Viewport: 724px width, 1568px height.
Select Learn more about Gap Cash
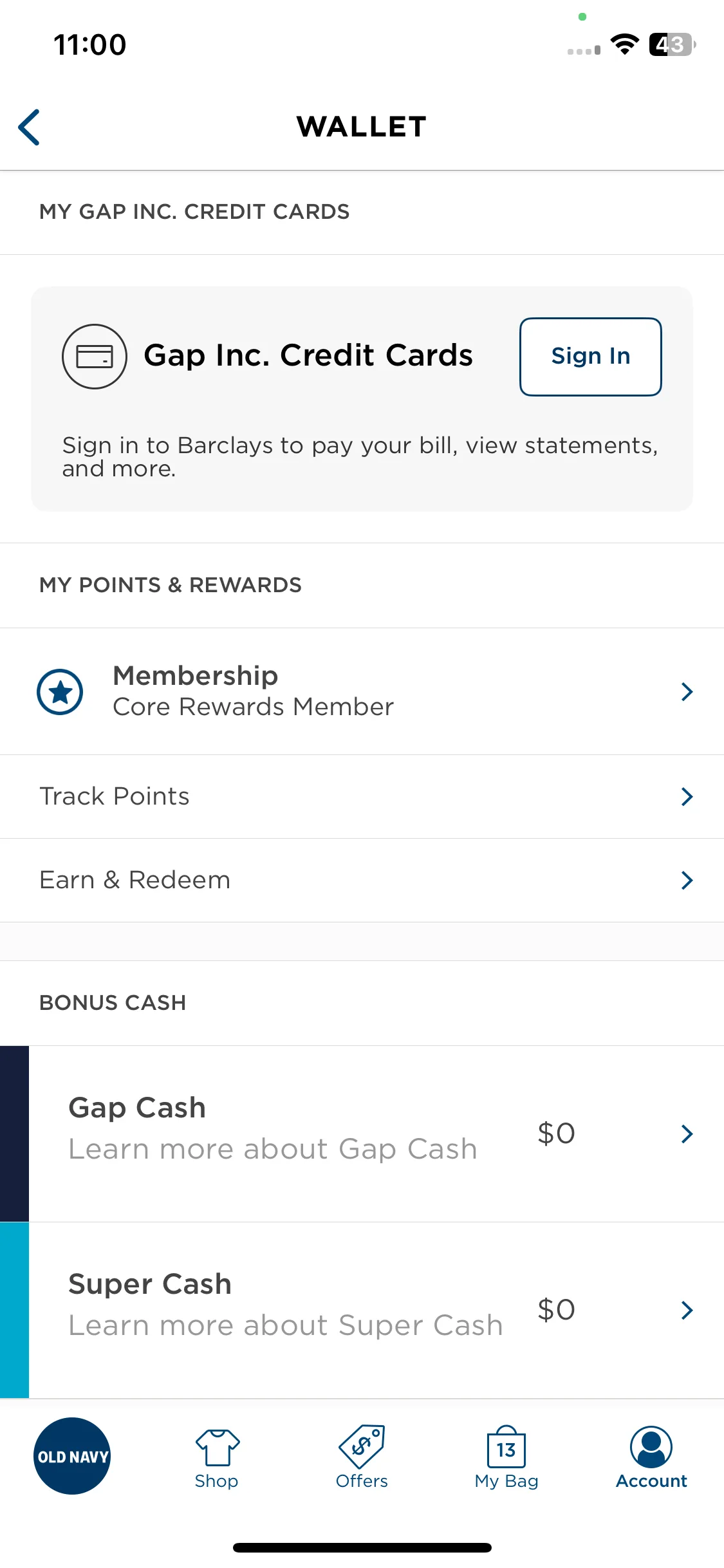273,1150
